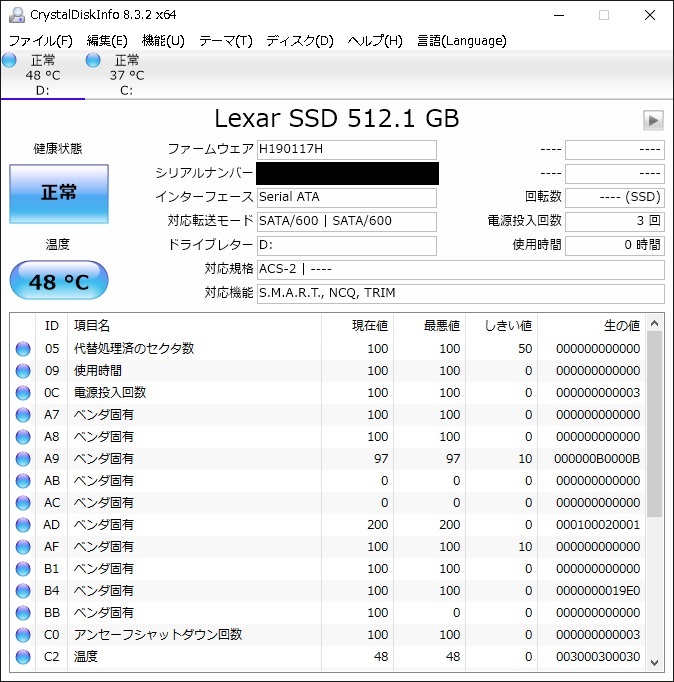Click the status orb for ID C2 row
The height and width of the screenshot is (682, 674).
tap(23, 657)
